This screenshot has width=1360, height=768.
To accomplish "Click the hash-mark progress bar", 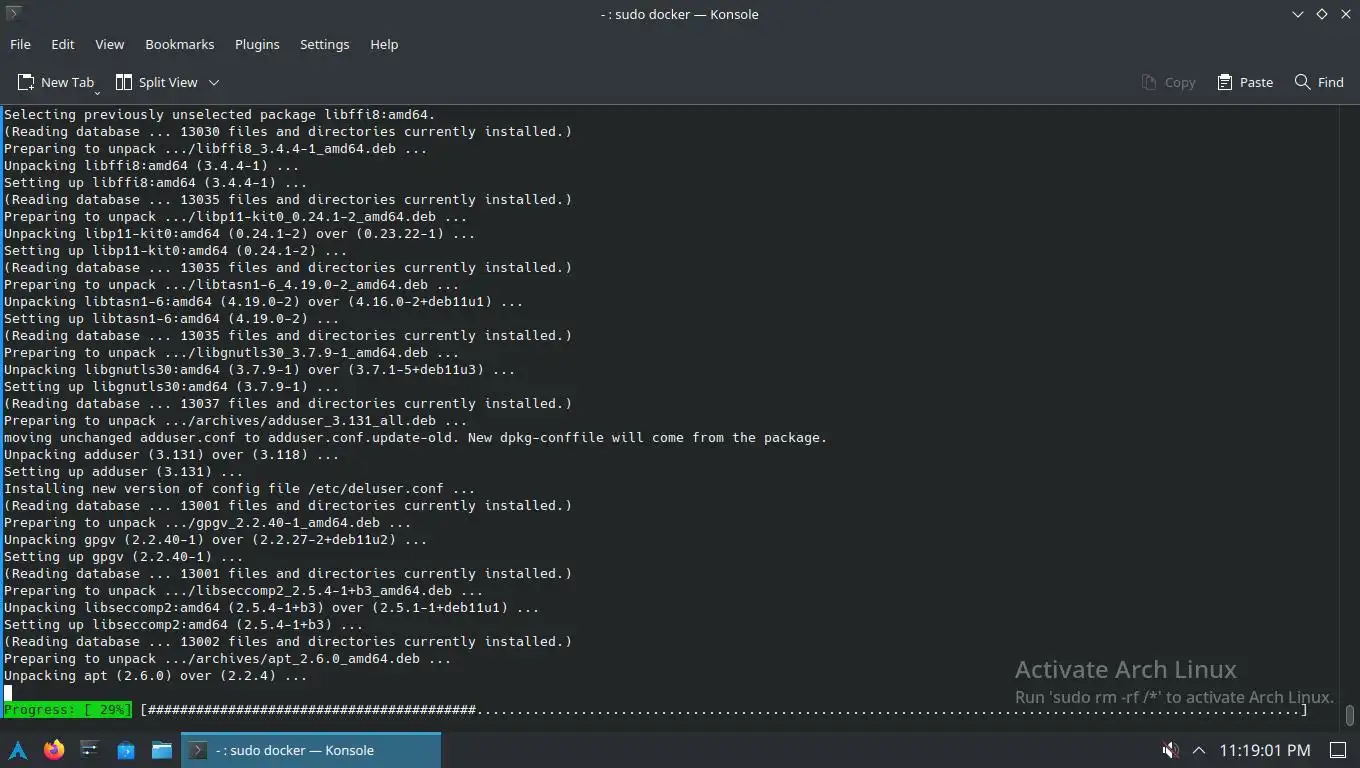I will (x=724, y=709).
